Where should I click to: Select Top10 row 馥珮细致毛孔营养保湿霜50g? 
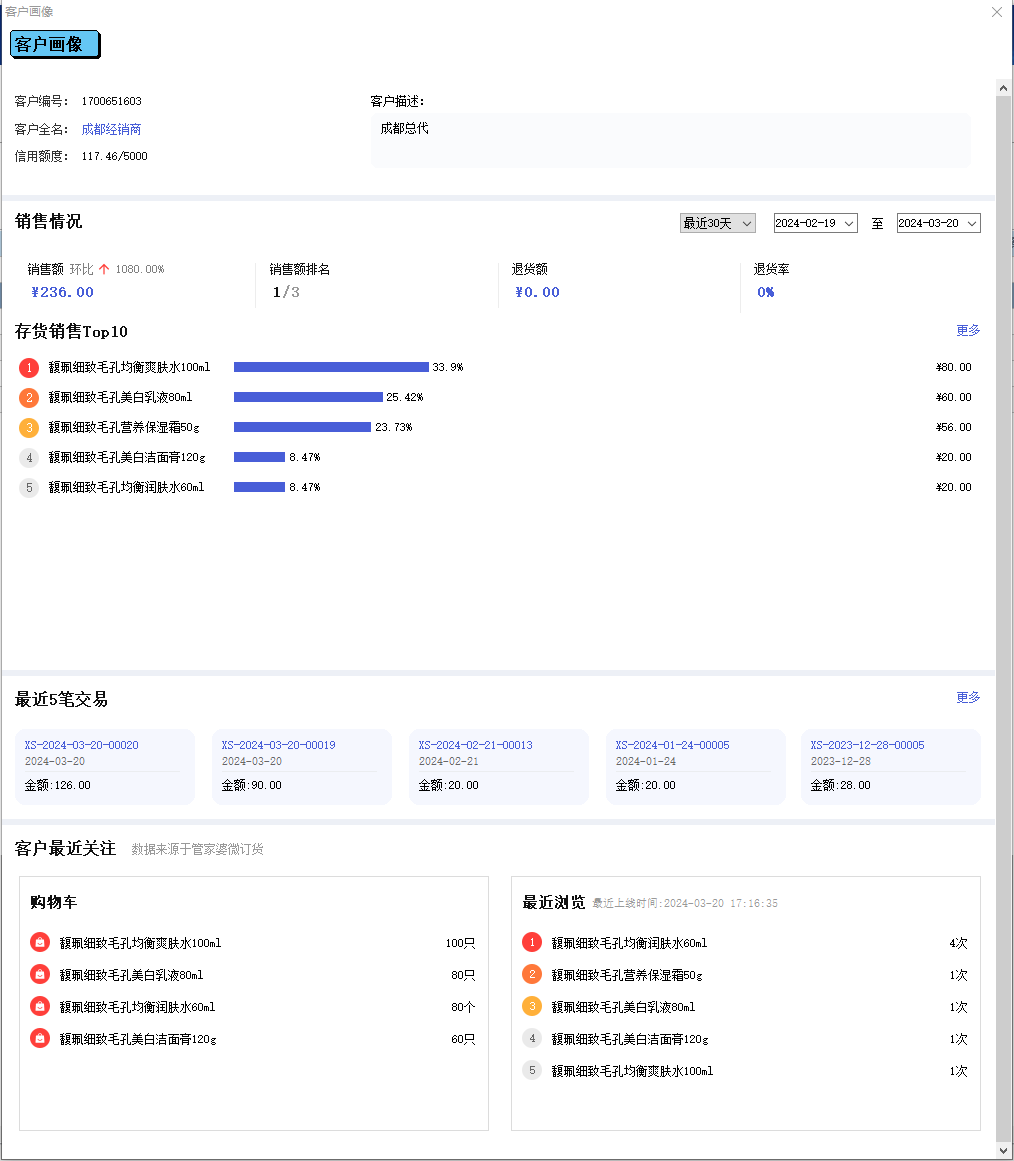pyautogui.click(x=124, y=427)
